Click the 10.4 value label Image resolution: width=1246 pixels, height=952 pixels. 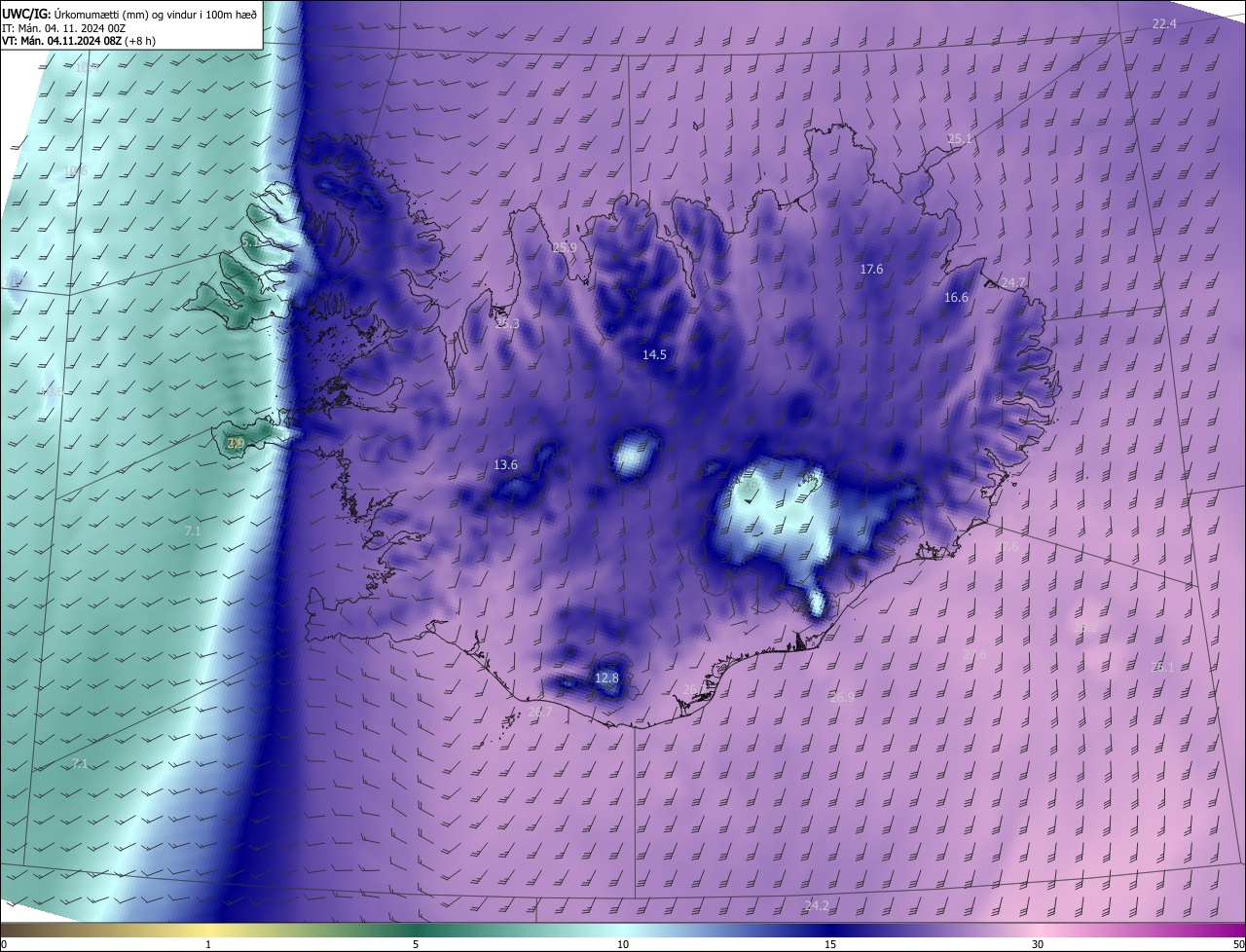(x=88, y=68)
